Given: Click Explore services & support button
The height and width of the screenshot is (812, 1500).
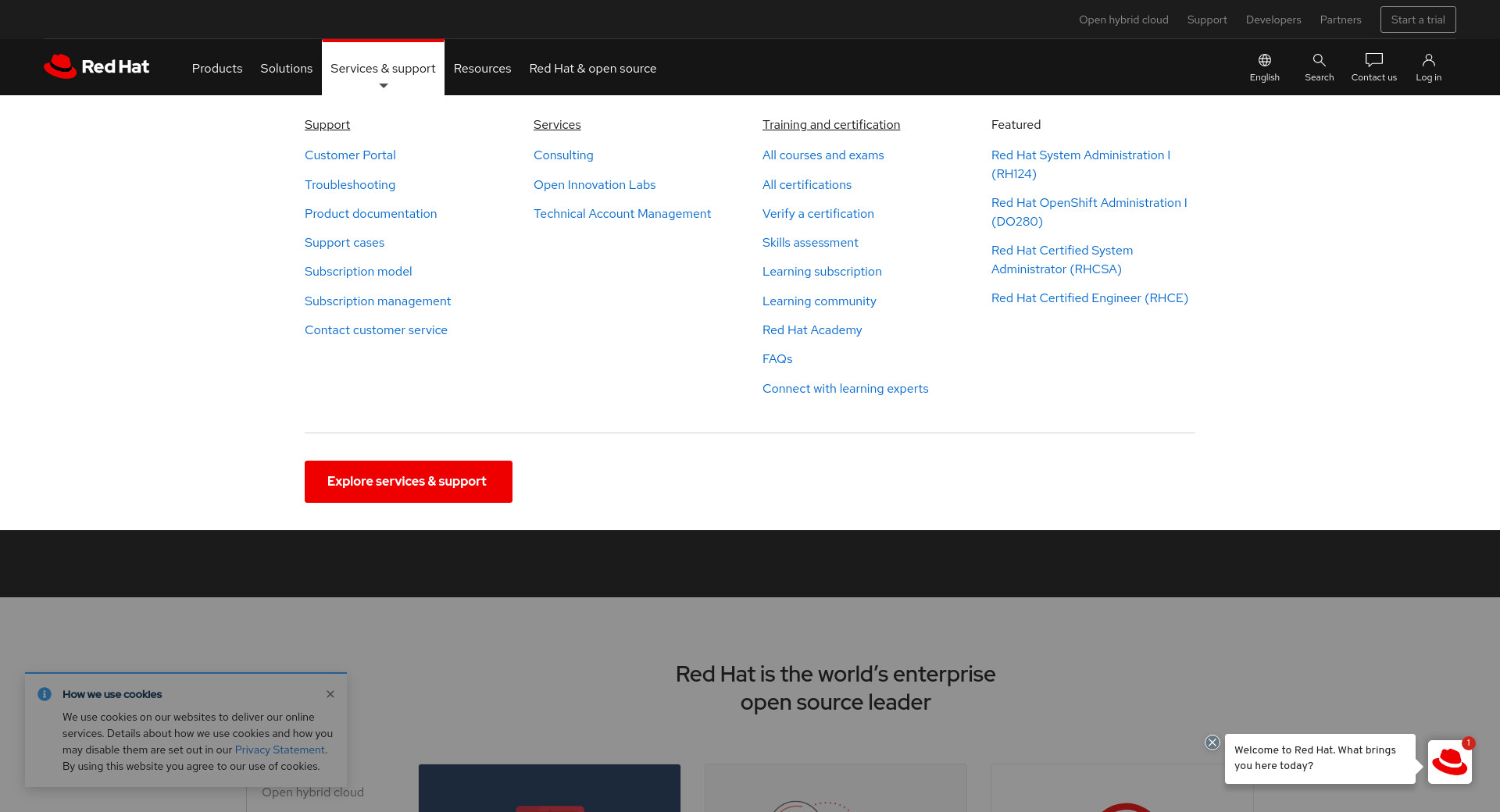Looking at the screenshot, I should [x=408, y=482].
